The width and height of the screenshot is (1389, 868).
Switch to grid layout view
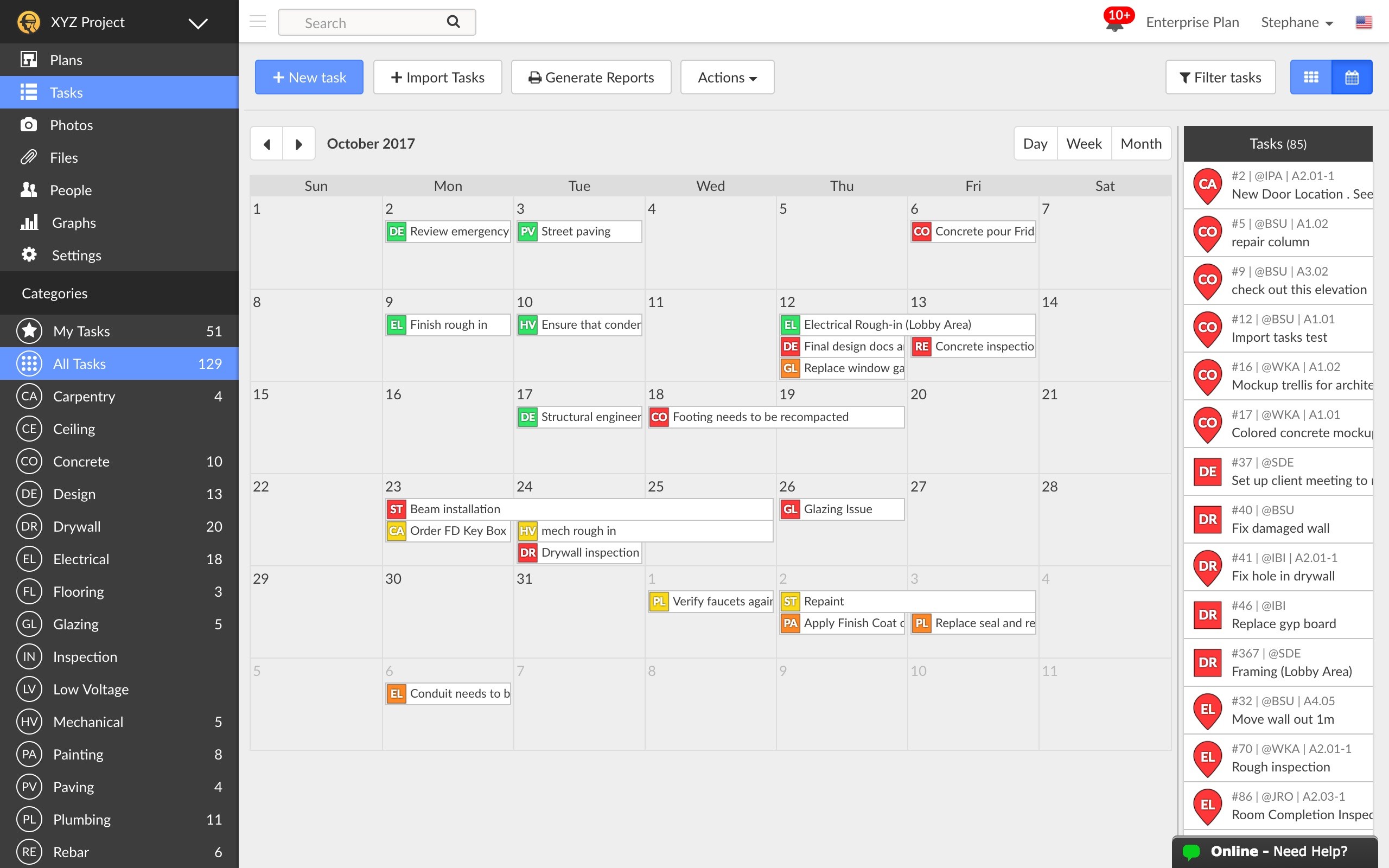pos(1310,77)
